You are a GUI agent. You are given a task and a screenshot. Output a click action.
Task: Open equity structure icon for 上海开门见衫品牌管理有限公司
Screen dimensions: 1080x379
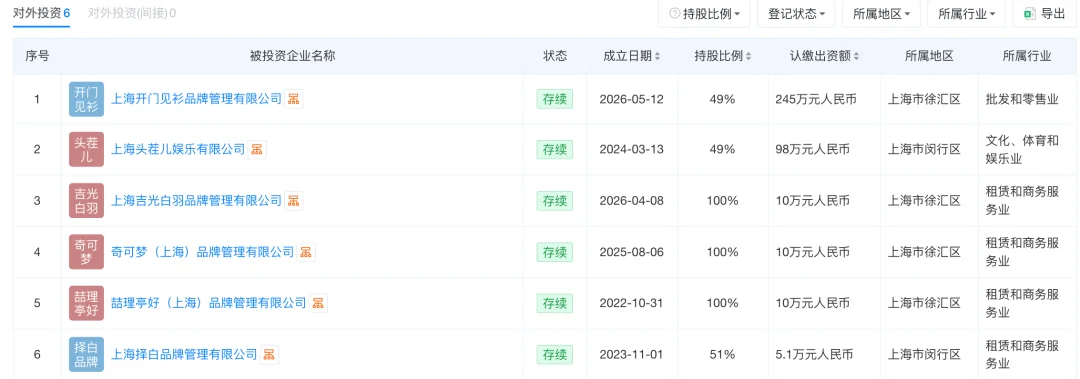(x=294, y=99)
